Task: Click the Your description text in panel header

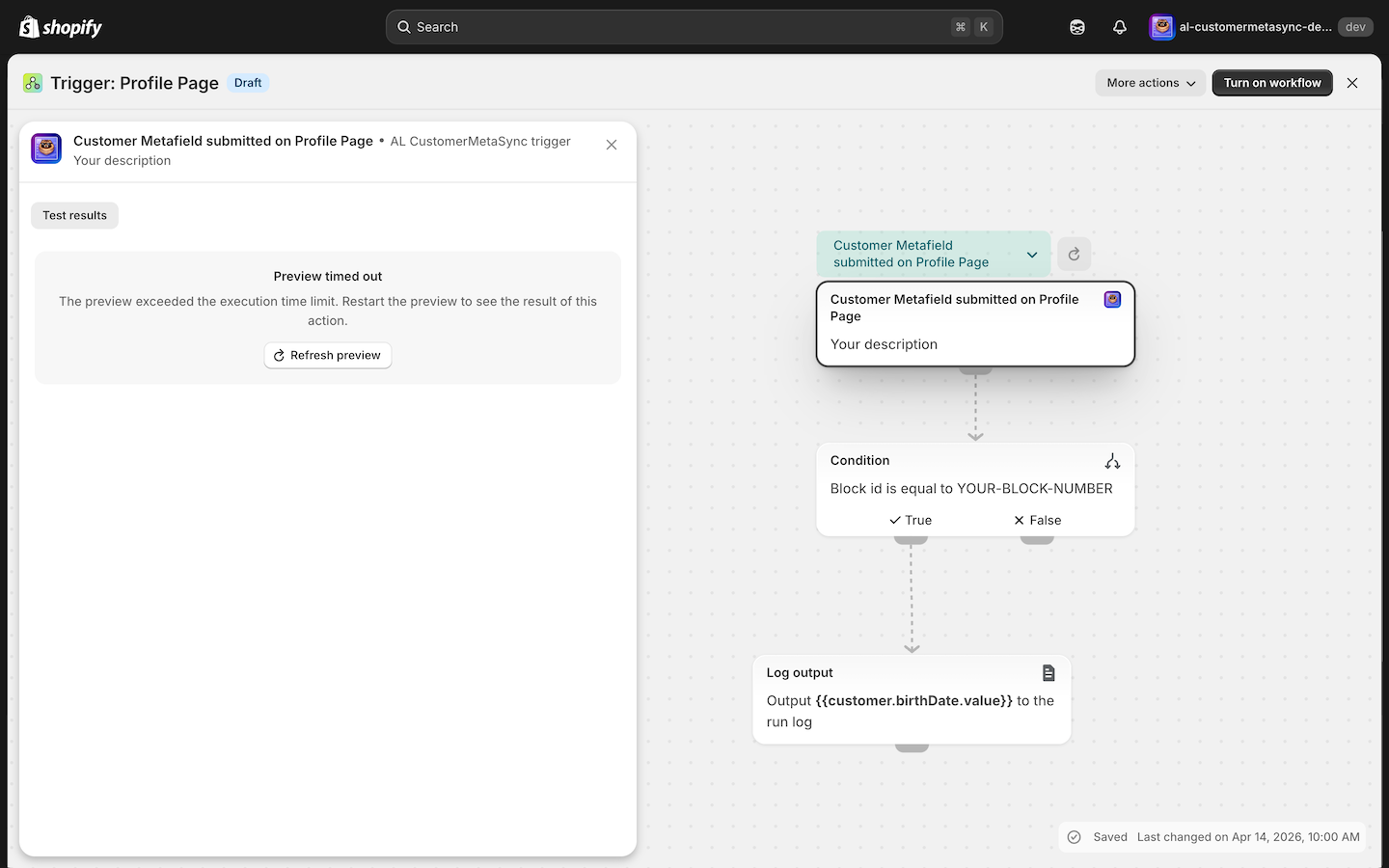Action: point(123,161)
